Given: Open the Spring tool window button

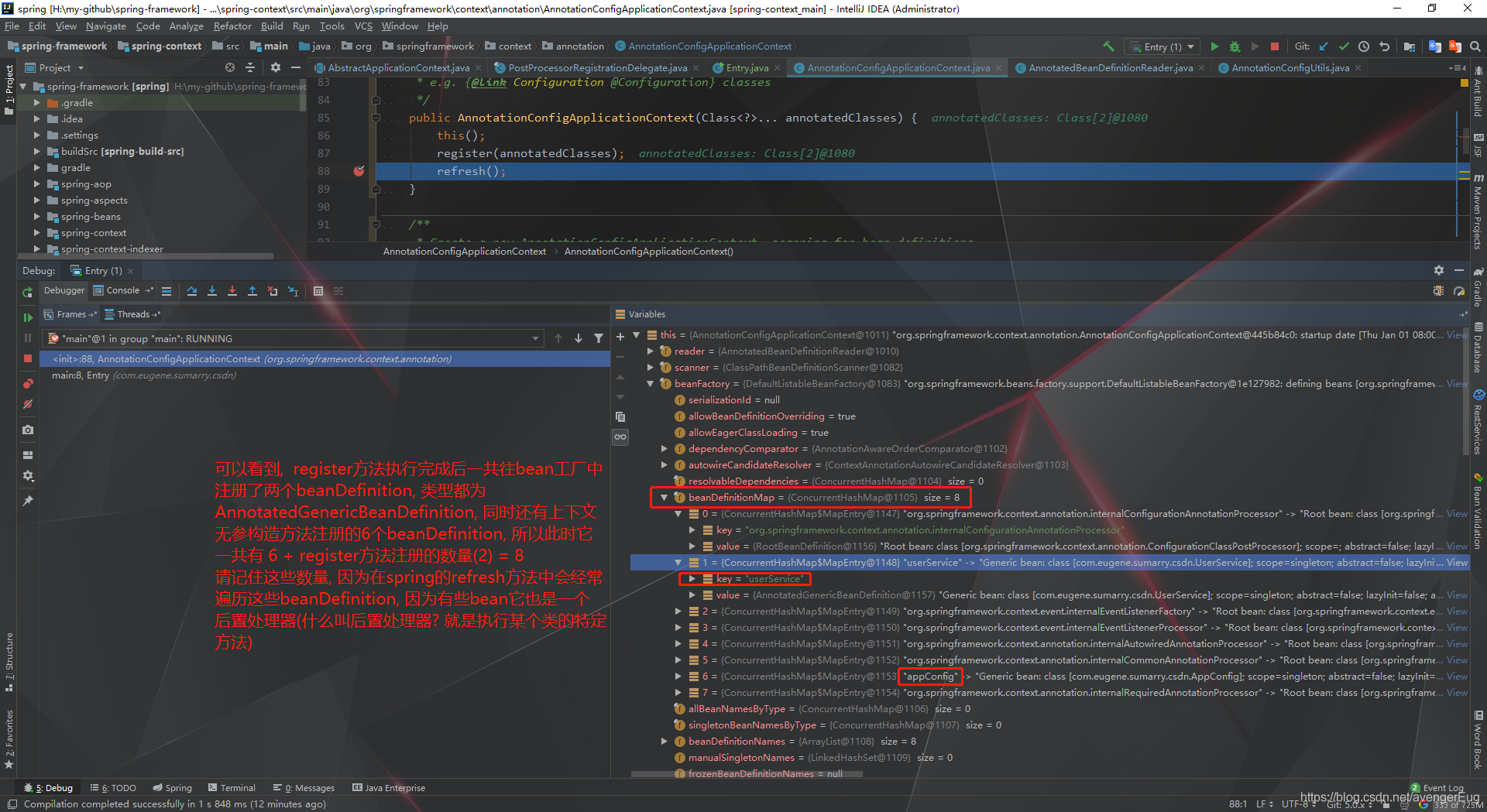Looking at the screenshot, I should tap(172, 788).
